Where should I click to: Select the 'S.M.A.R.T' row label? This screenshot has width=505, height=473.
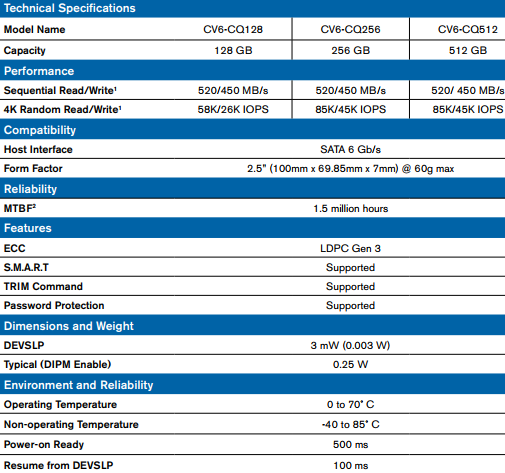pos(26,267)
